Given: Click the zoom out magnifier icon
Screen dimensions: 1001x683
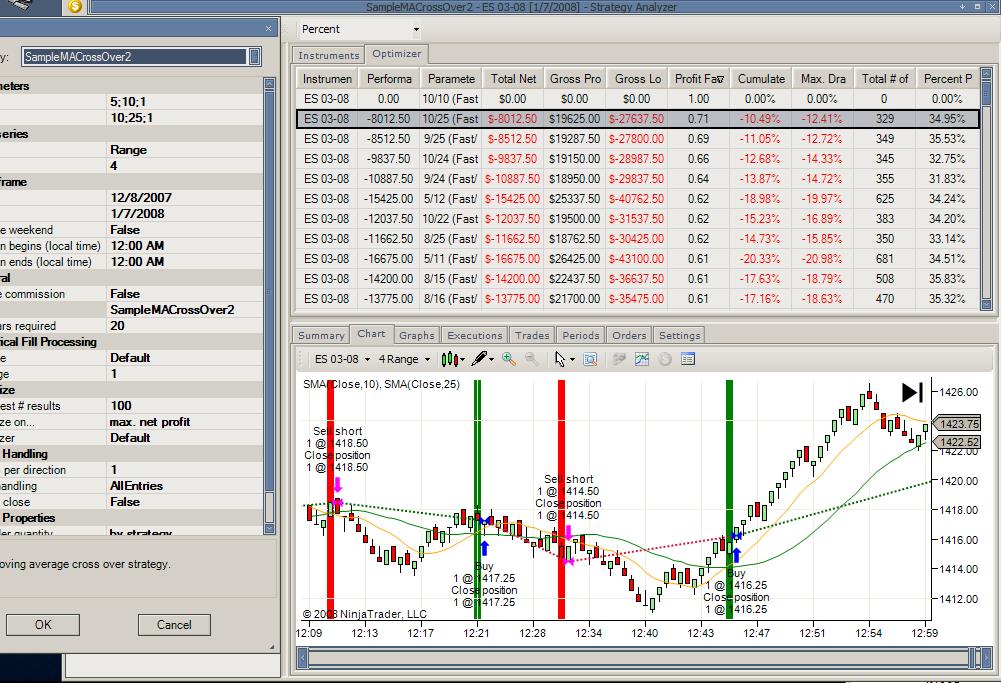Looking at the screenshot, I should pyautogui.click(x=532, y=359).
